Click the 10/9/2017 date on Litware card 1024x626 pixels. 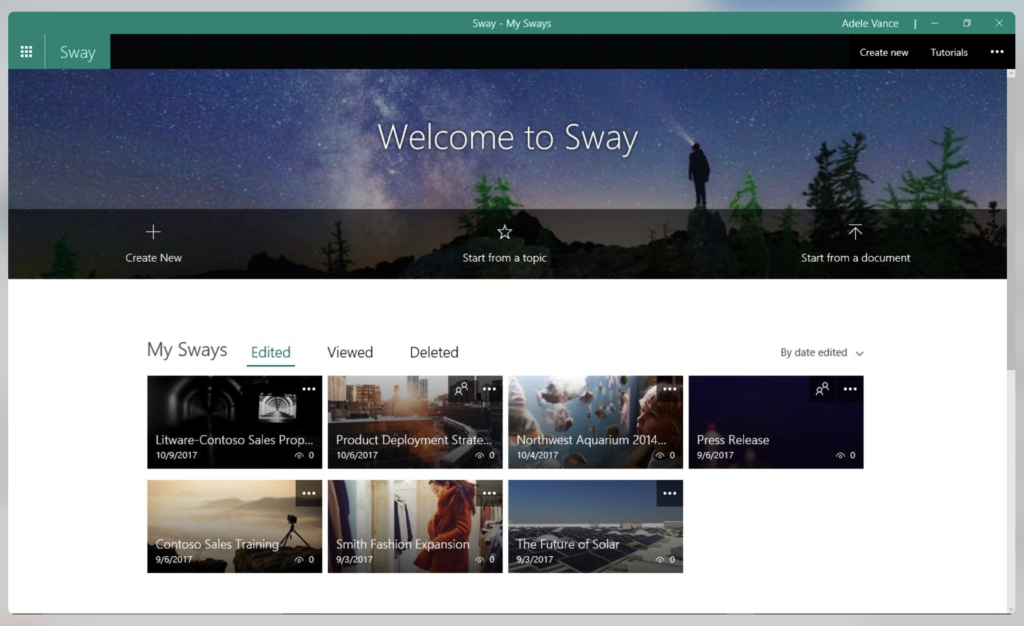tap(176, 455)
